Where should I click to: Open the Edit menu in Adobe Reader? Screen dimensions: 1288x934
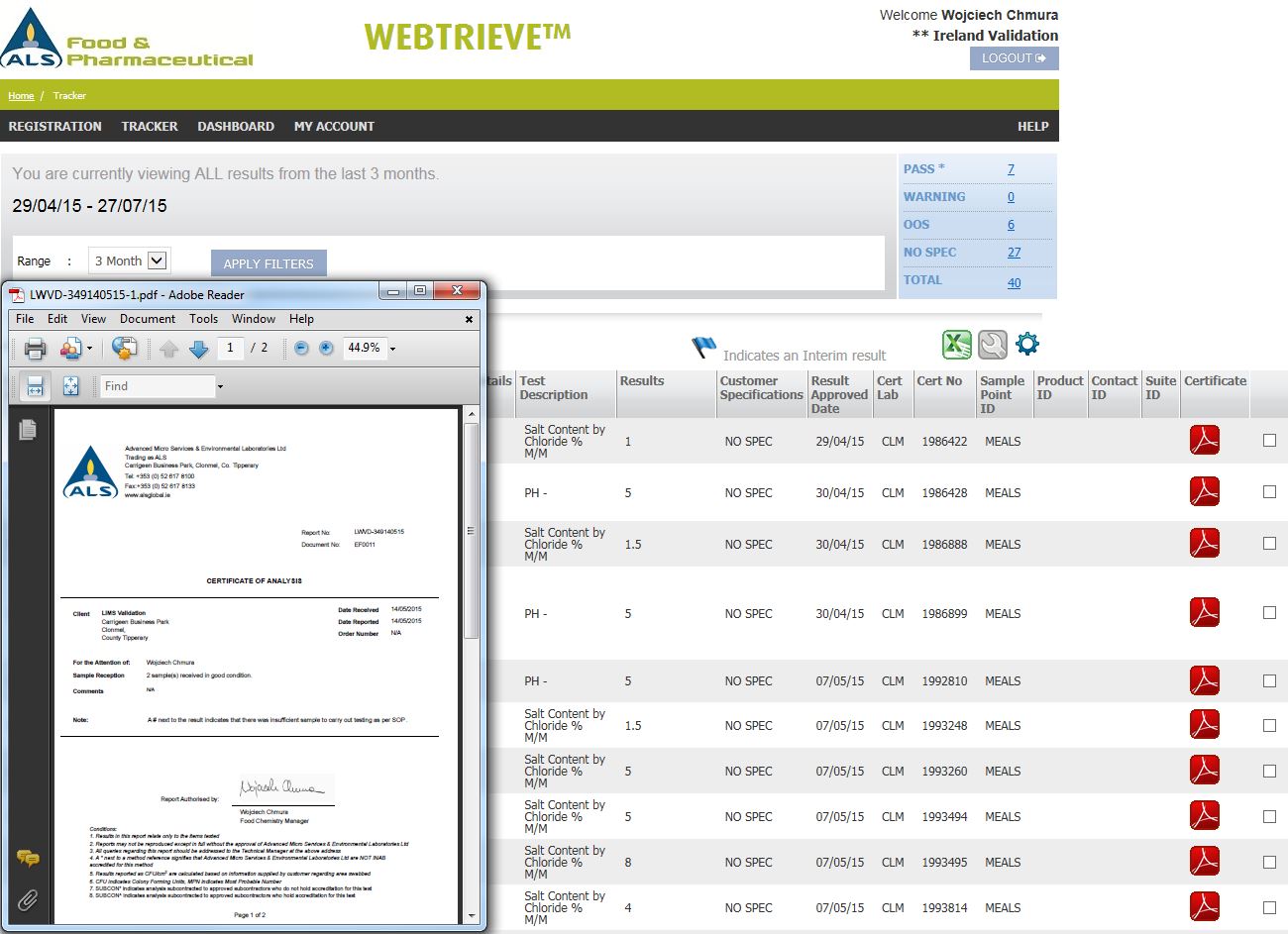click(57, 319)
